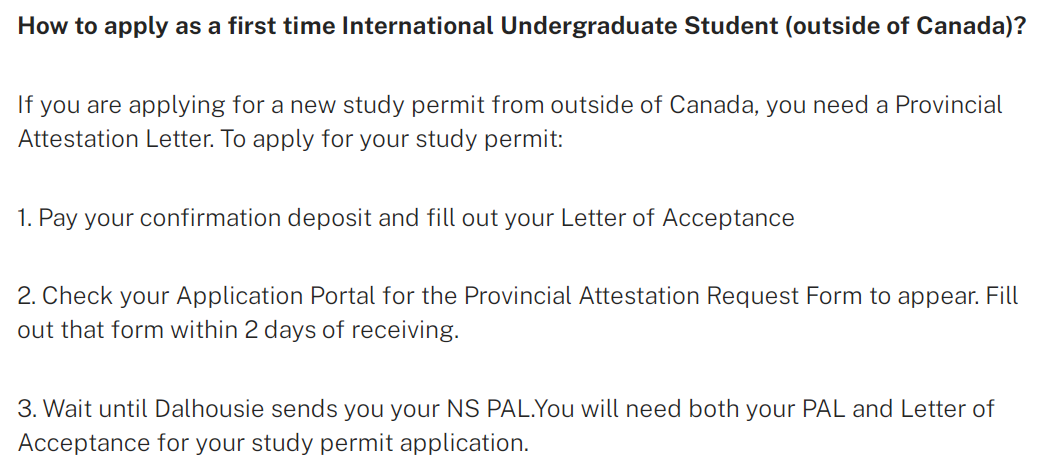Click the sentence beginning "You will need both your PAL"
1041x472 pixels.
click(760, 408)
